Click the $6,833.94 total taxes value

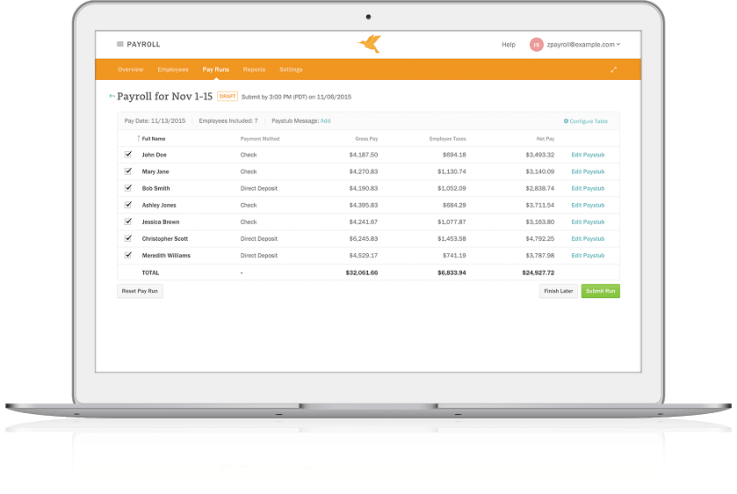452,273
